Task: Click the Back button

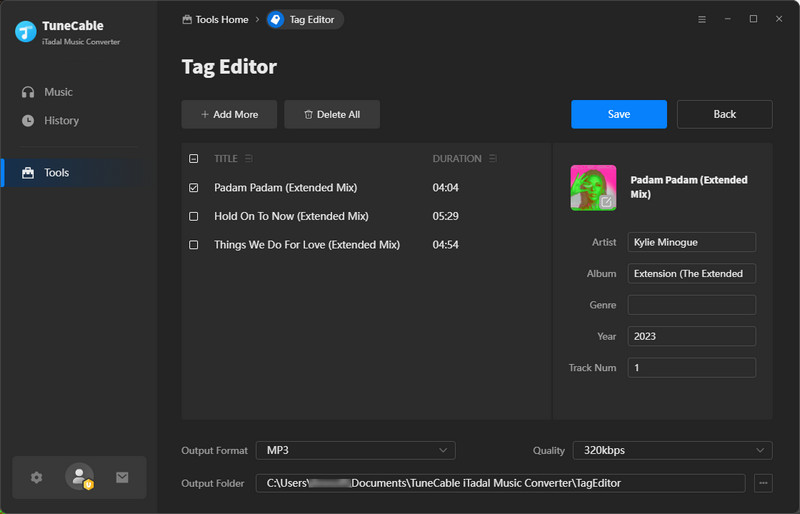Action: [x=724, y=114]
